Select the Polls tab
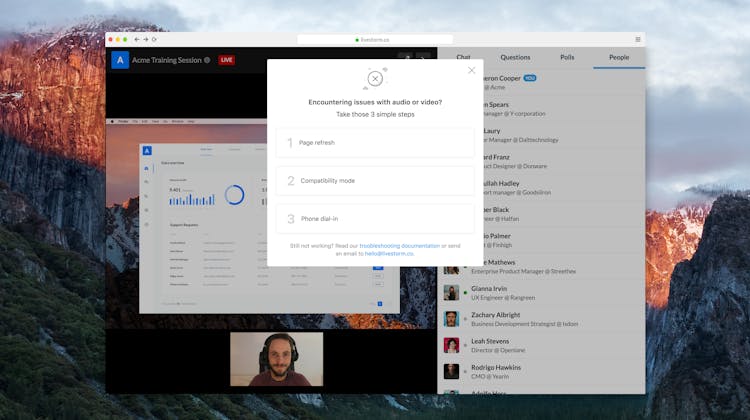Image resolution: width=750 pixels, height=420 pixels. tap(567, 58)
